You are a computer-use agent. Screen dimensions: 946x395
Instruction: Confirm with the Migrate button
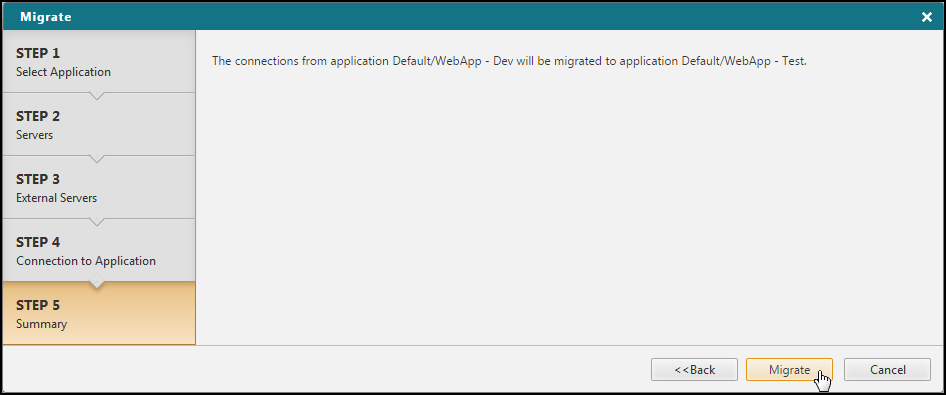pyautogui.click(x=789, y=370)
